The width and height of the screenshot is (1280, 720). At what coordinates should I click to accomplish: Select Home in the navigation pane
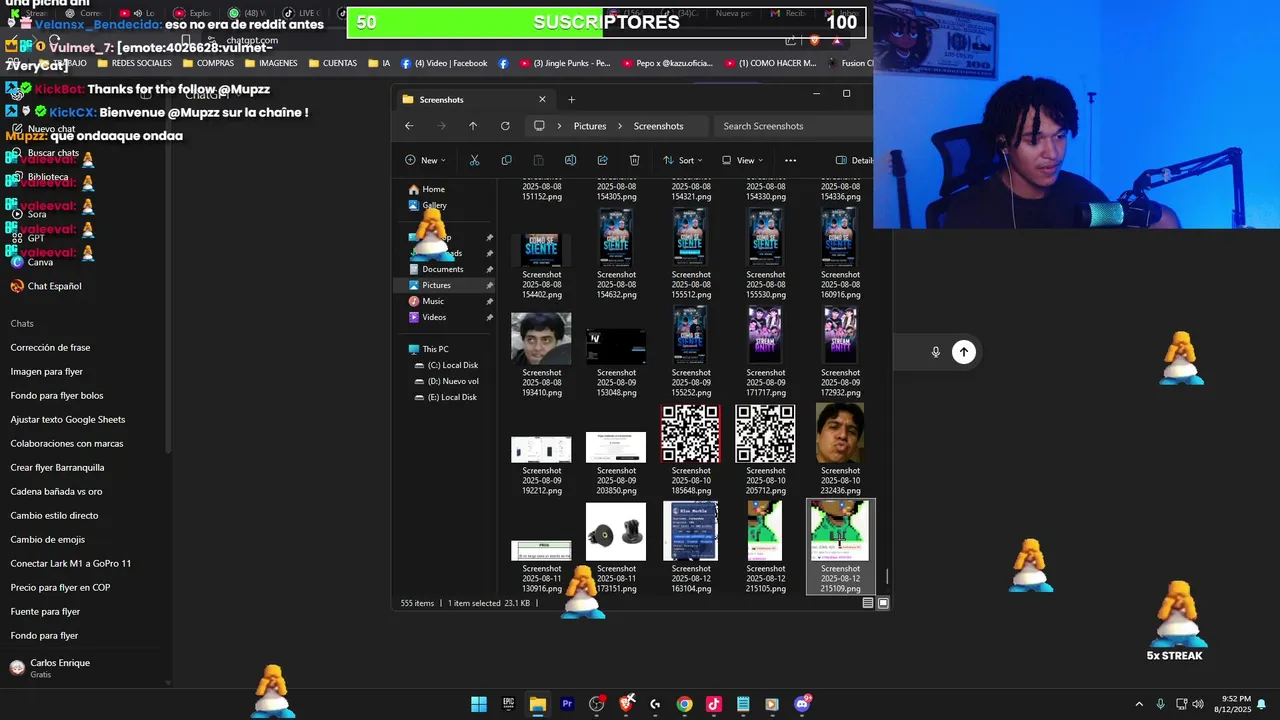pos(433,189)
